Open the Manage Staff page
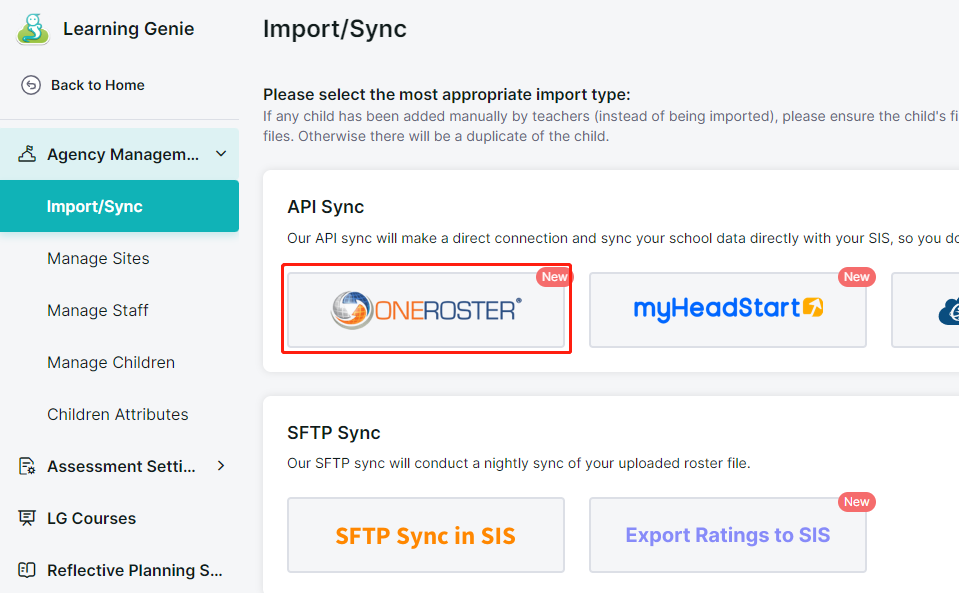This screenshot has height=593, width=959. (x=98, y=310)
